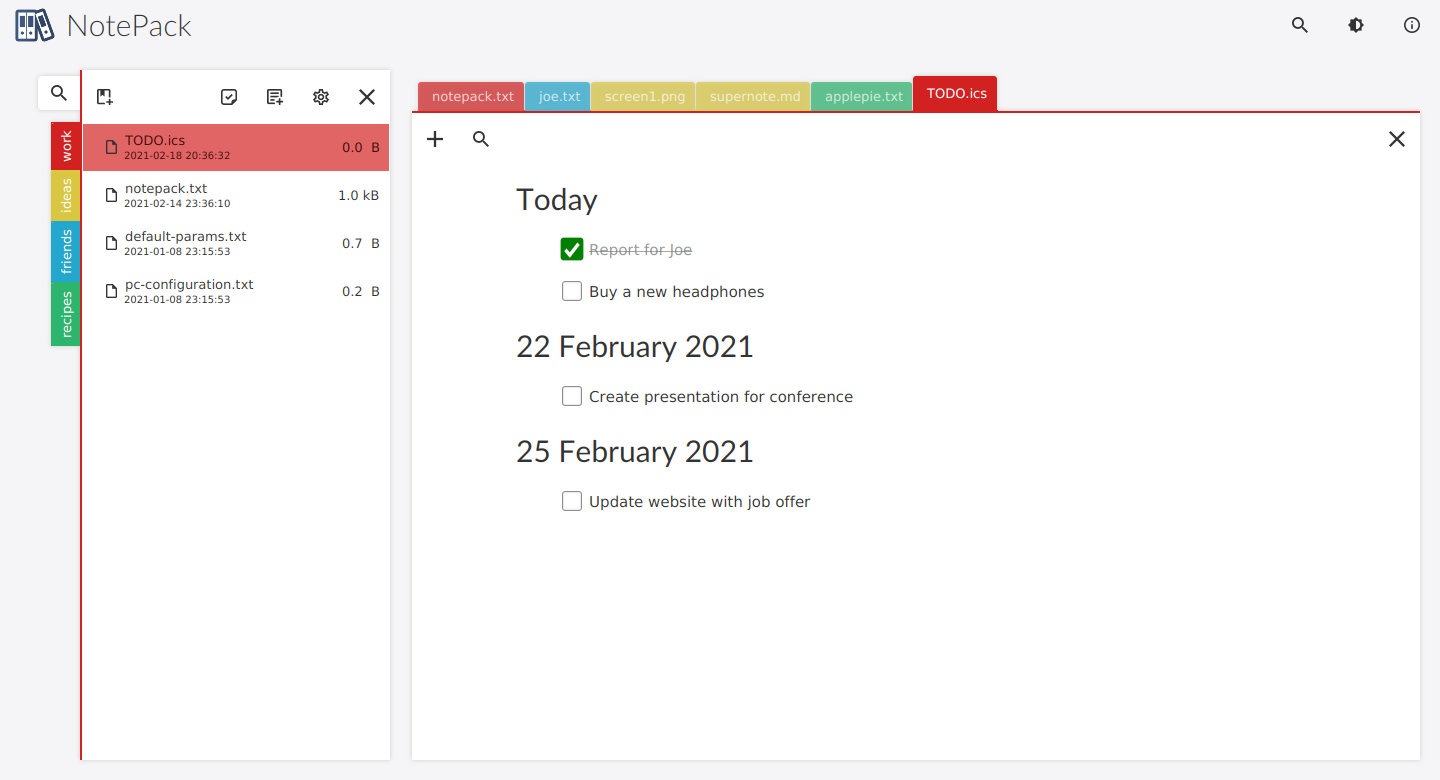Open global search in top-right header
This screenshot has height=780, width=1440.
(x=1300, y=26)
